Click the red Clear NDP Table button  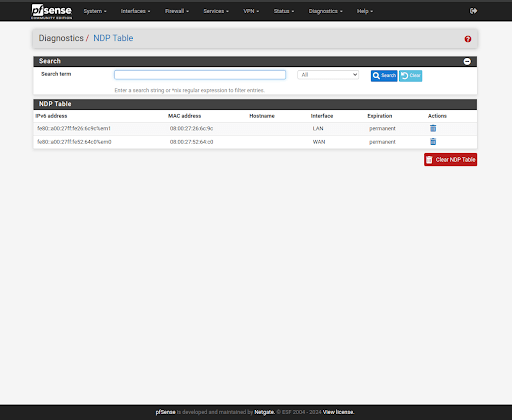coord(450,160)
